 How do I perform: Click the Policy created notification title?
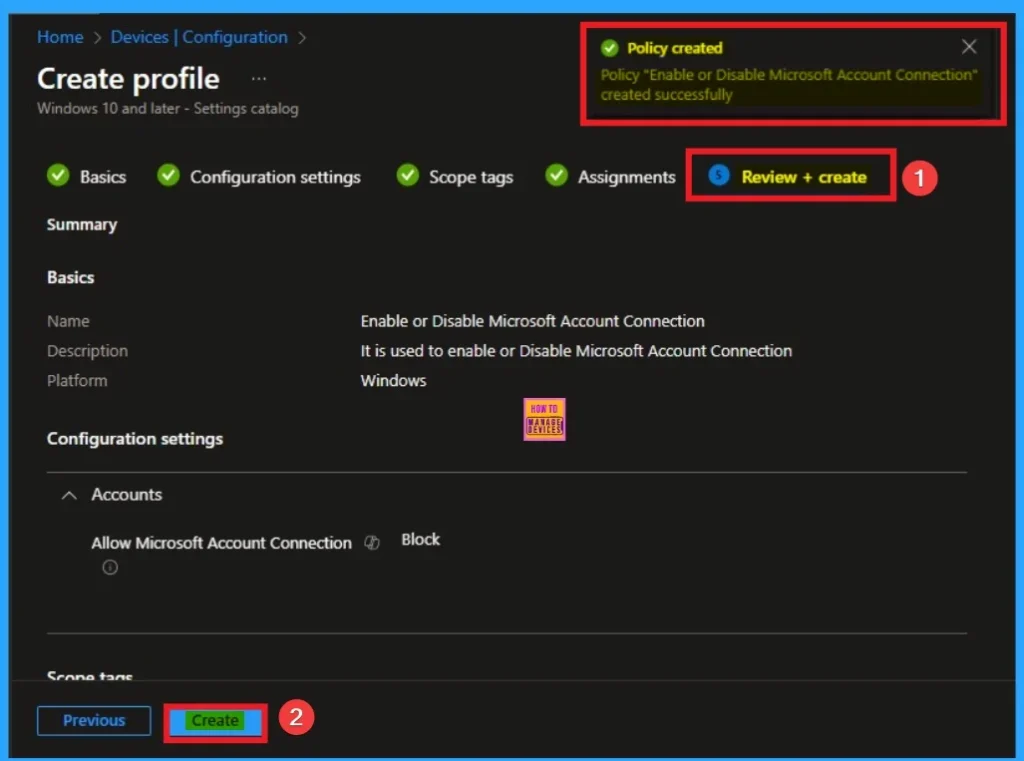pos(675,48)
